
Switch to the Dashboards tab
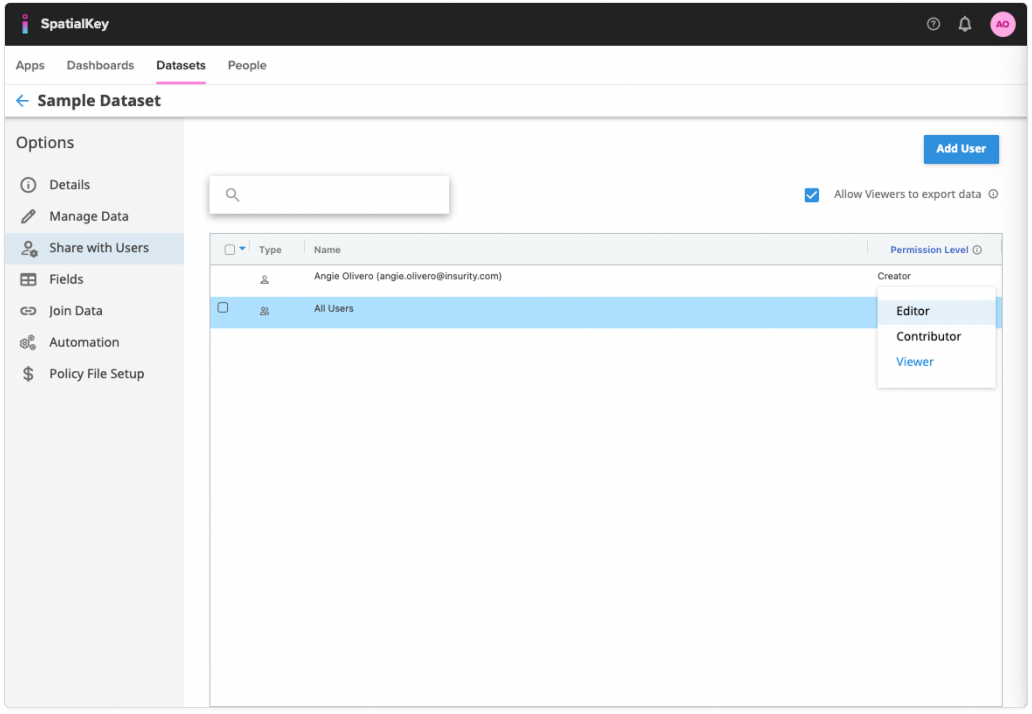pyautogui.click(x=100, y=66)
